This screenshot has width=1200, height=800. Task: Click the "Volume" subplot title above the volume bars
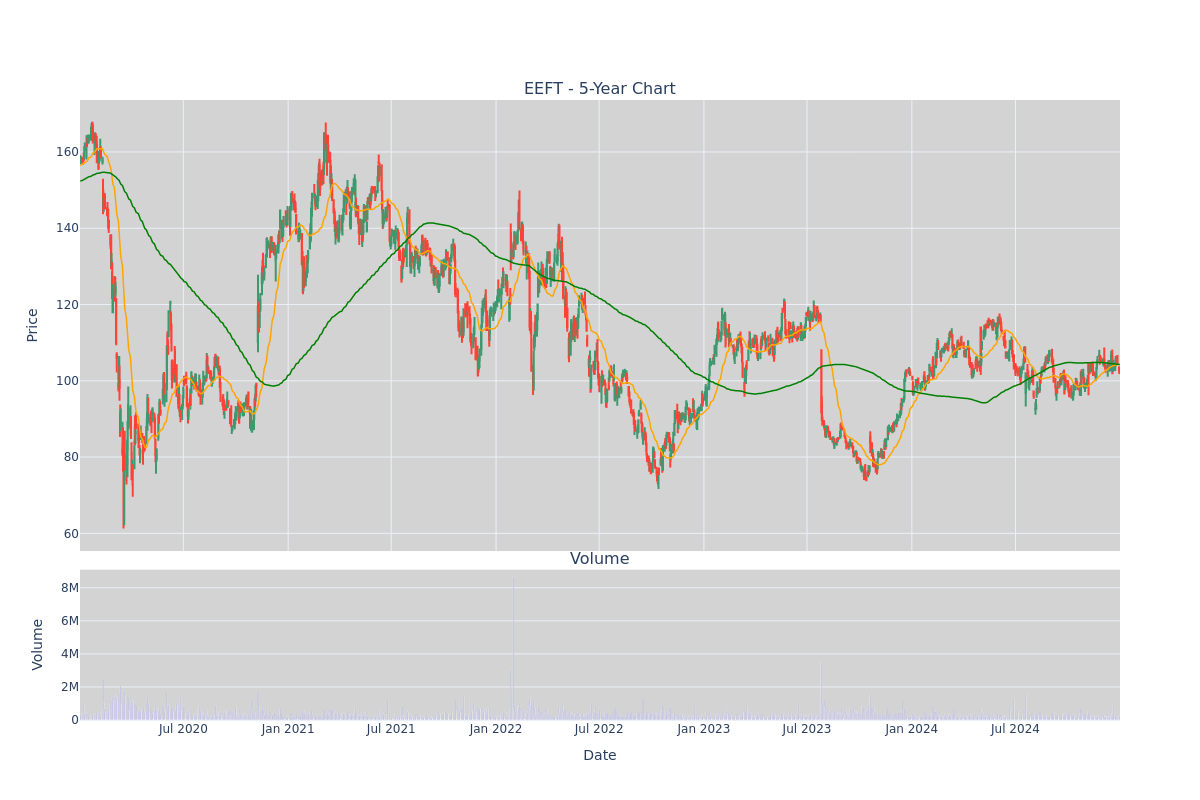coord(600,559)
